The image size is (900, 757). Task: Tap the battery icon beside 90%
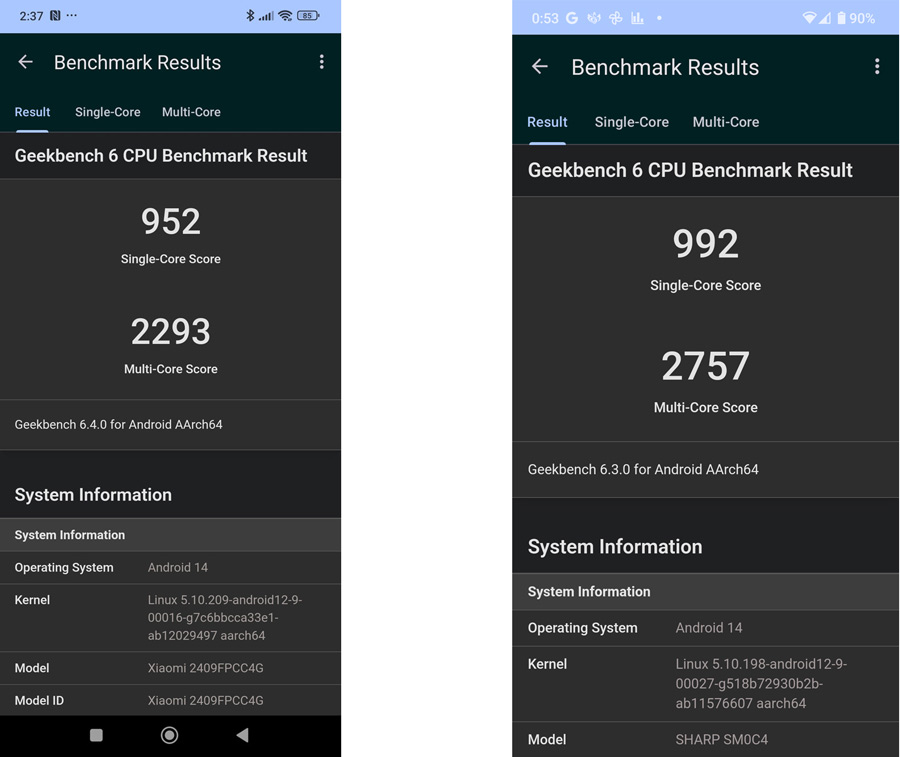841,18
